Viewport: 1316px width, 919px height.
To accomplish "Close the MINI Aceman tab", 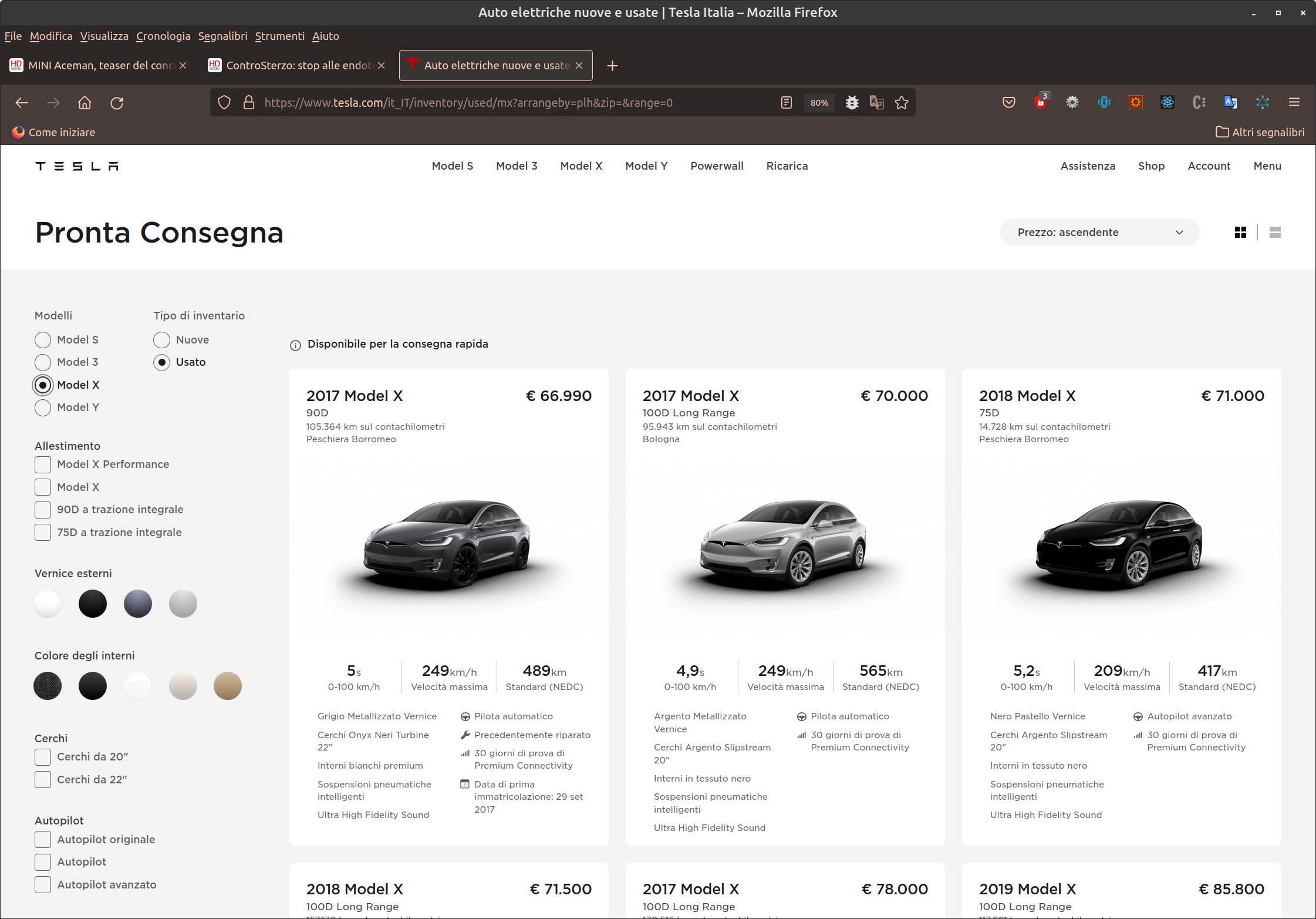I will pyautogui.click(x=183, y=65).
